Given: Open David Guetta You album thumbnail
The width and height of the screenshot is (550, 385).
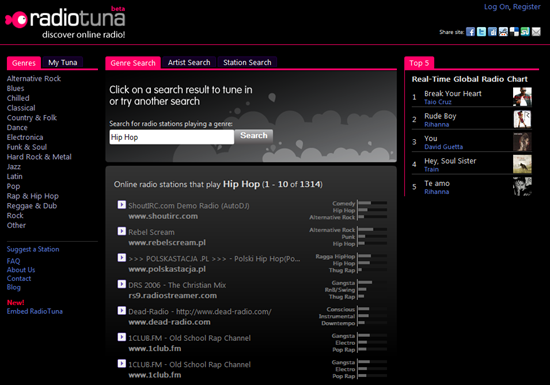Looking at the screenshot, I should tap(522, 142).
